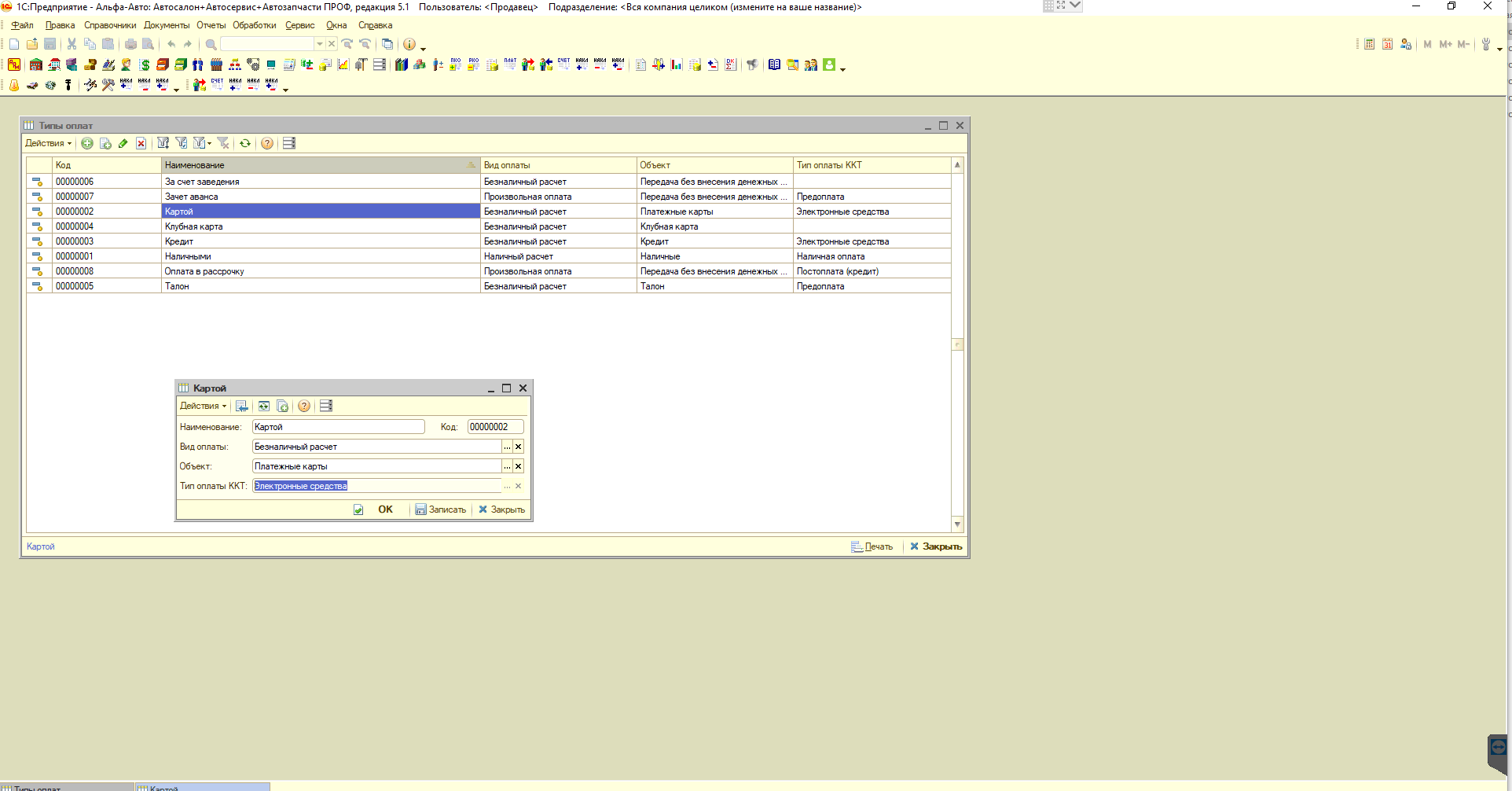The width and height of the screenshot is (1512, 791).
Task: Open the main toolbar search field dropdown
Action: [x=320, y=44]
